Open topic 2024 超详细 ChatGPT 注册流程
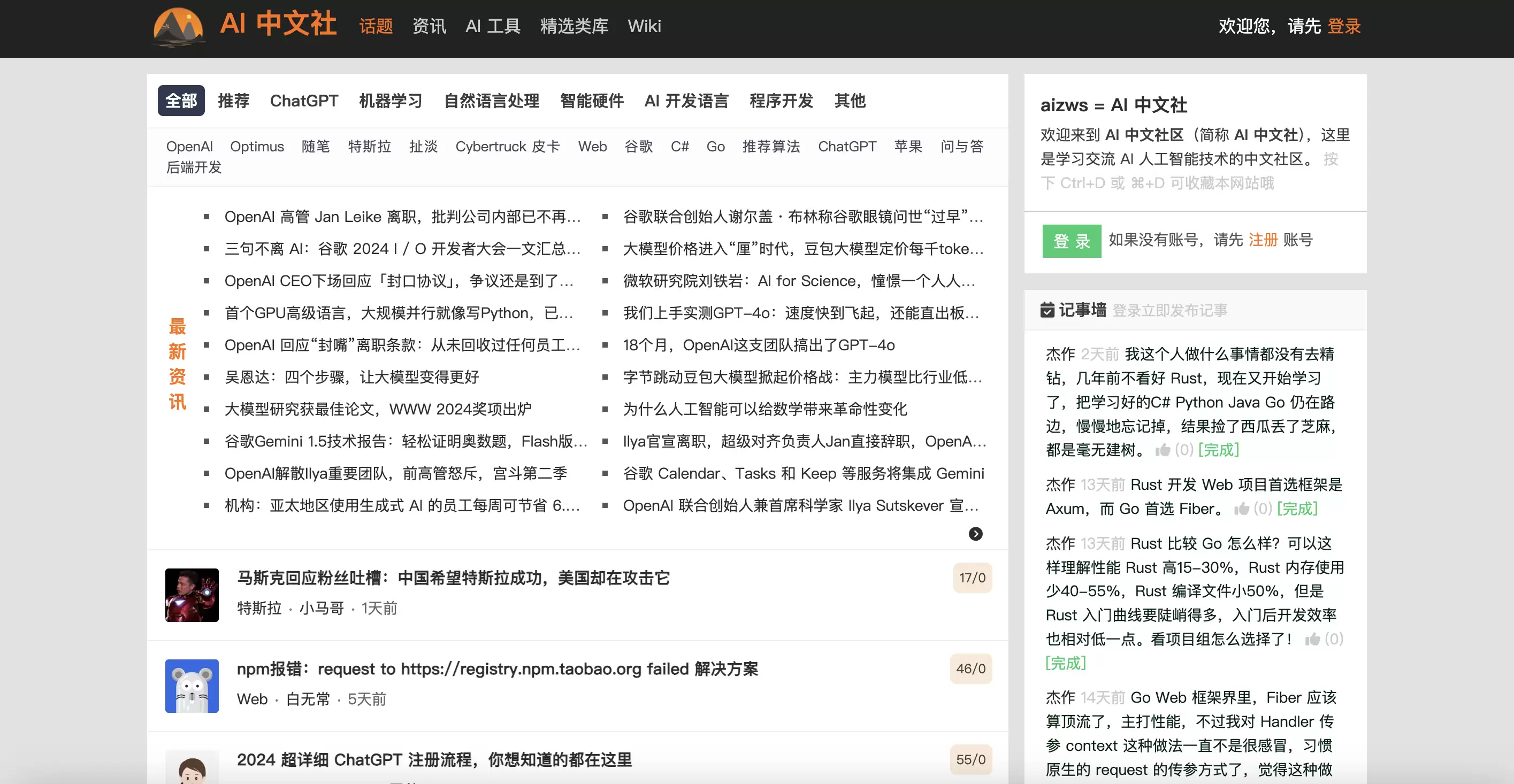The image size is (1514, 784). pos(434,760)
